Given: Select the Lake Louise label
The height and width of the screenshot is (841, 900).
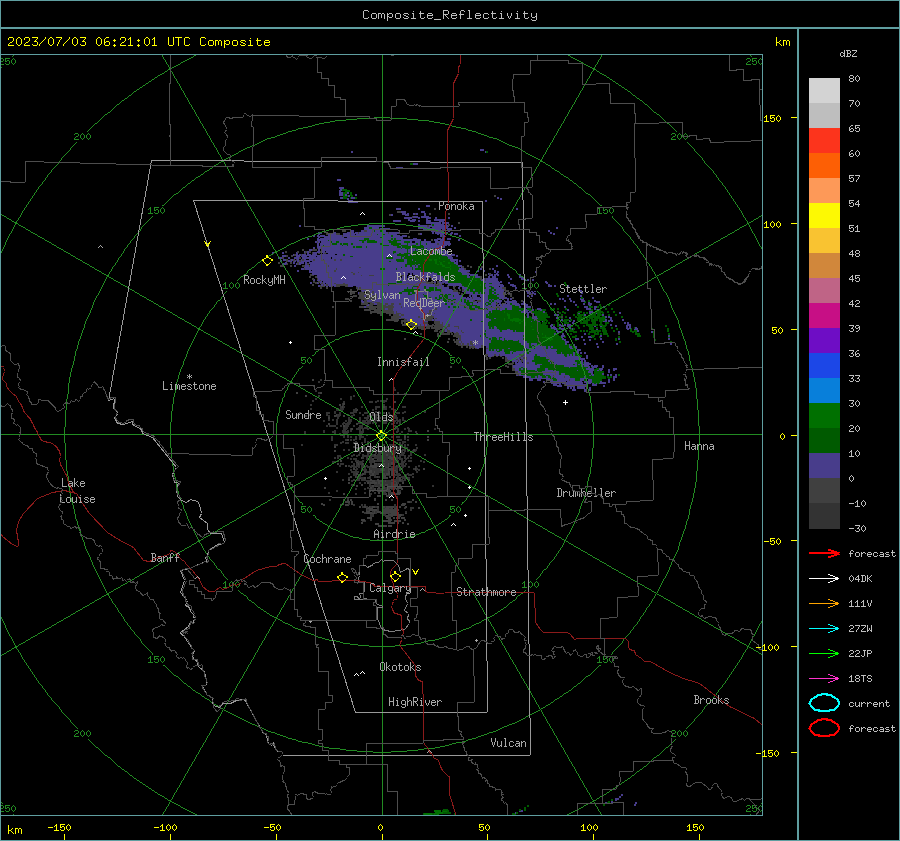Looking at the screenshot, I should click(x=77, y=491).
